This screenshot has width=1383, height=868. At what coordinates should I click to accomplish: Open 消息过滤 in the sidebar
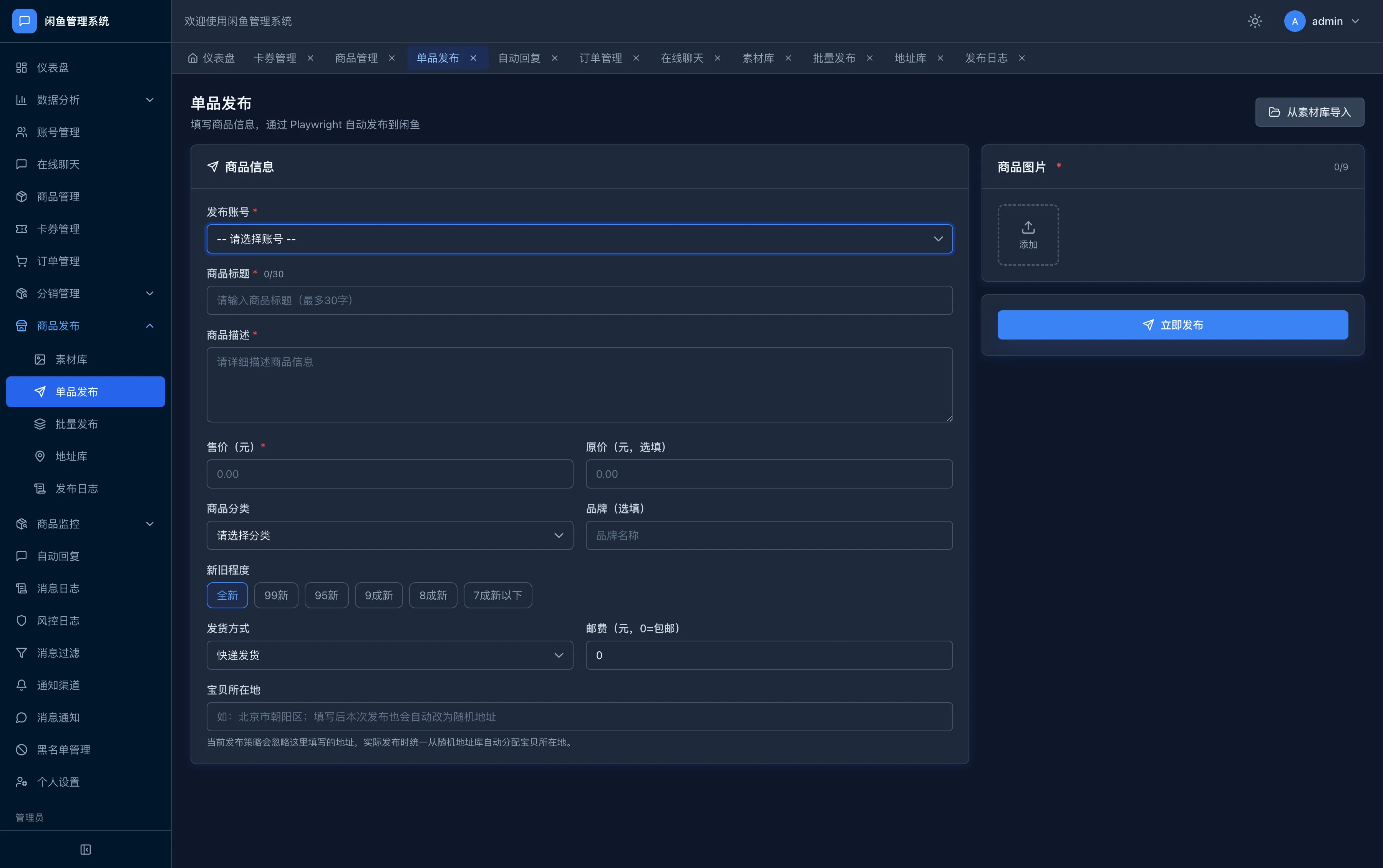pyautogui.click(x=86, y=653)
